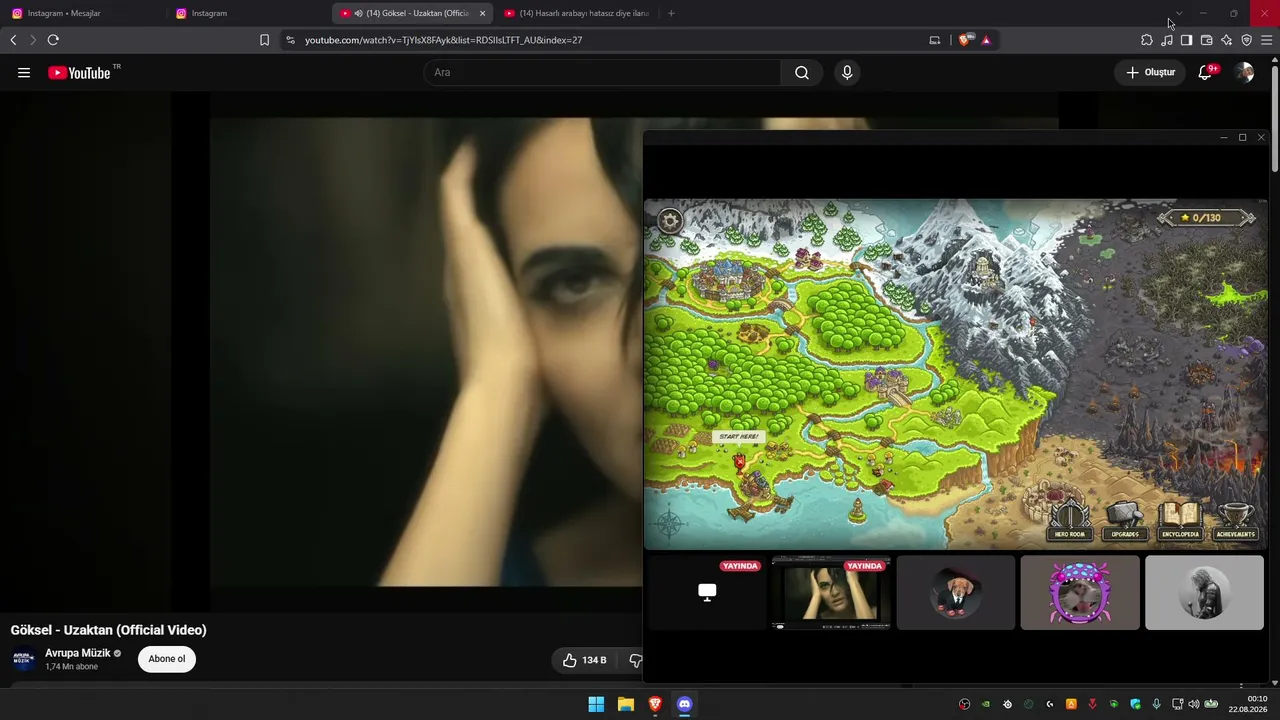This screenshot has width=1280, height=720.
Task: Click the Avrupa Müzik channel avatar
Action: [23, 659]
